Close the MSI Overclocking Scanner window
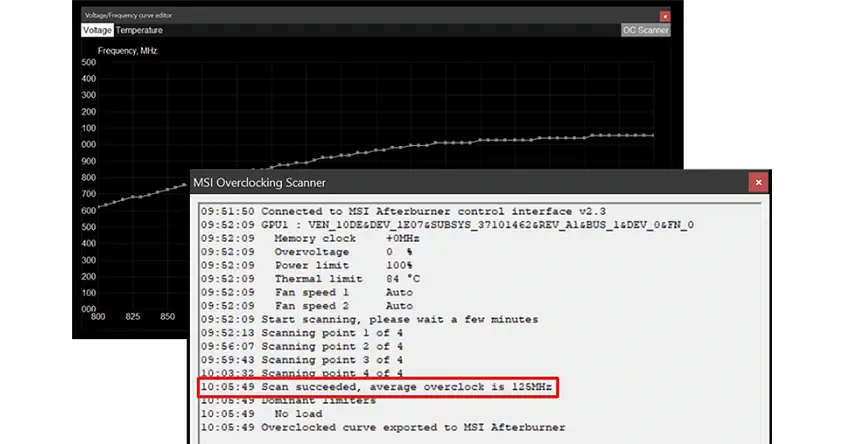This screenshot has height=444, width=844. (758, 182)
